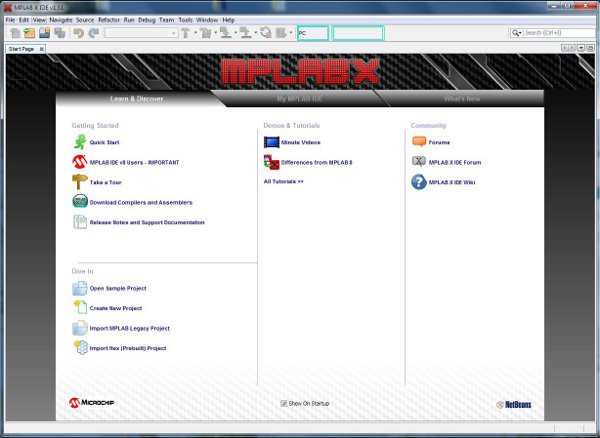The image size is (600, 438).
Task: Click the Differences from MPLAB 8 icon
Action: click(x=271, y=162)
